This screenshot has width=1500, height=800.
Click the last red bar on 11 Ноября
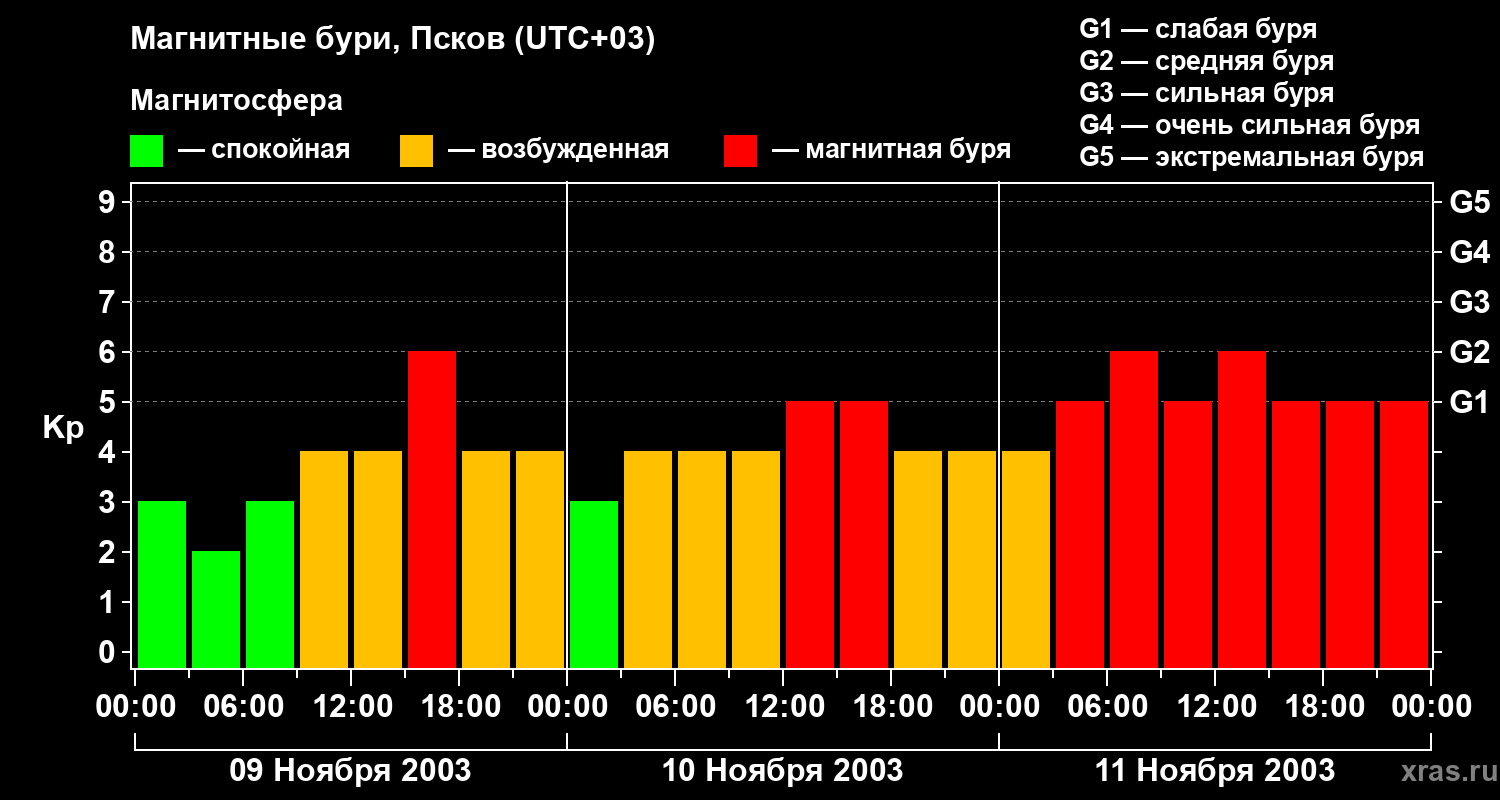[1404, 534]
